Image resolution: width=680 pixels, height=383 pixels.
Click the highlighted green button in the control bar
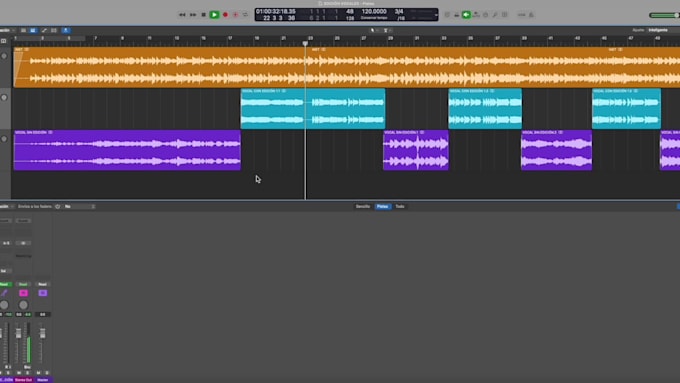[x=466, y=15]
